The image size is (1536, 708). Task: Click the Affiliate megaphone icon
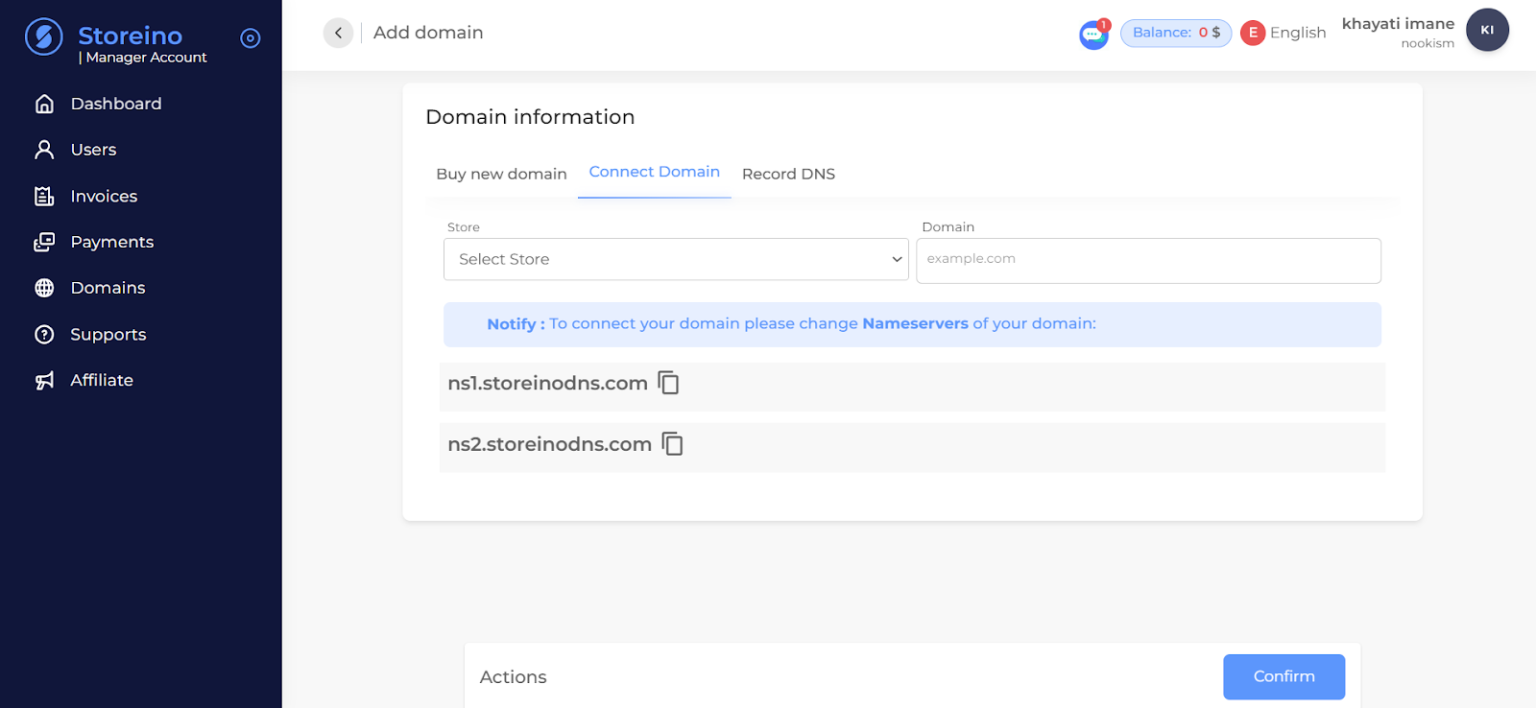point(44,380)
